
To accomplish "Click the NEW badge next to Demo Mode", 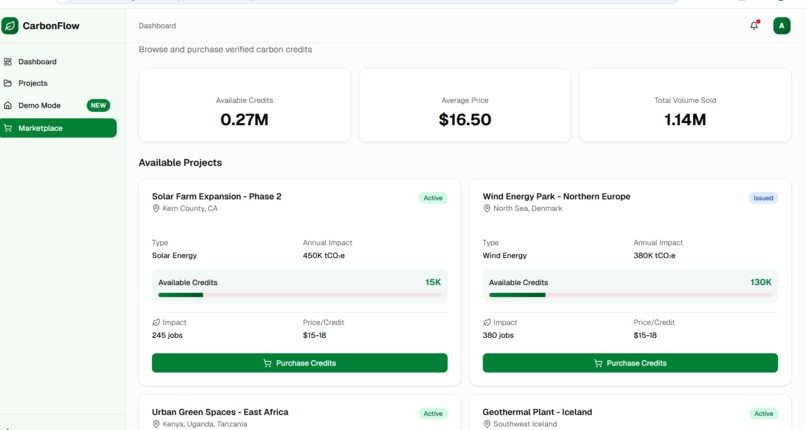I will click(x=98, y=105).
